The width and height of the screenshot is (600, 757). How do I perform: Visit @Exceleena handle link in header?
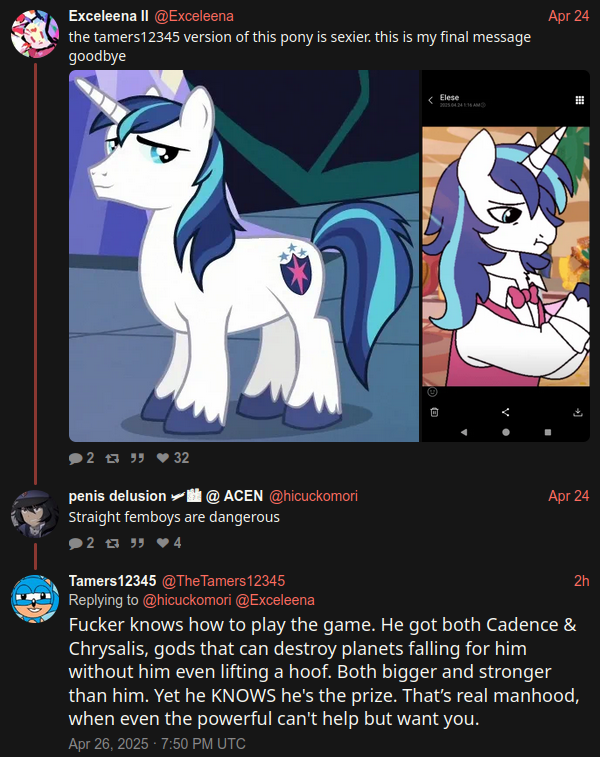(x=194, y=16)
